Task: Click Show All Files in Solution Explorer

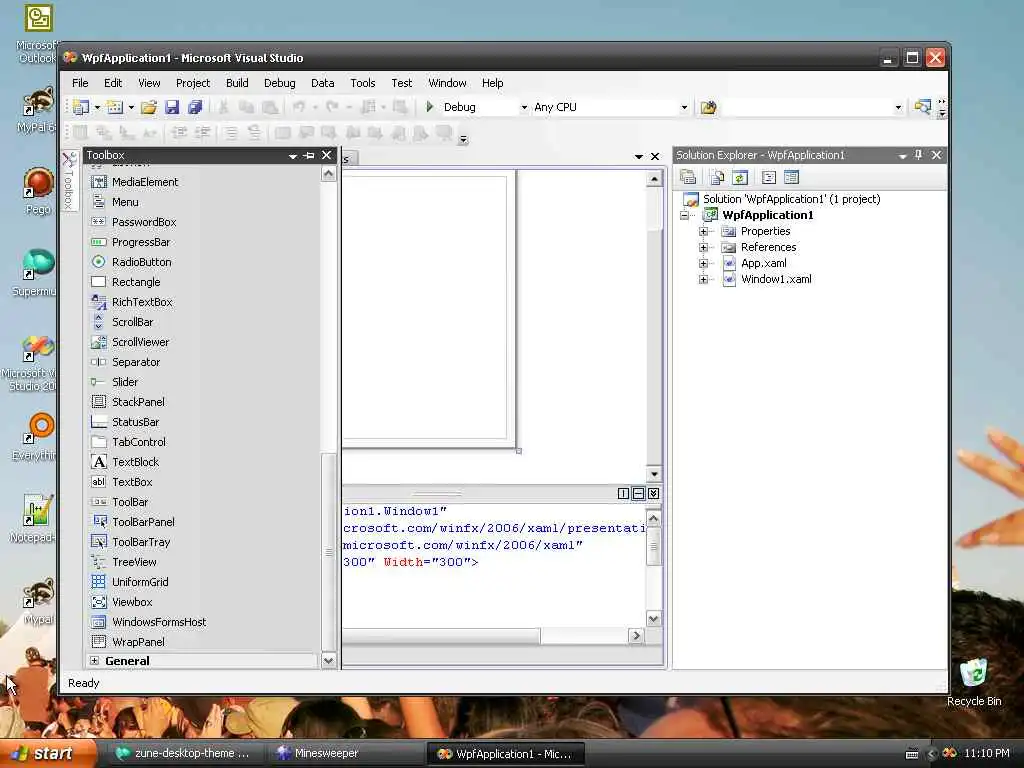Action: [x=717, y=177]
